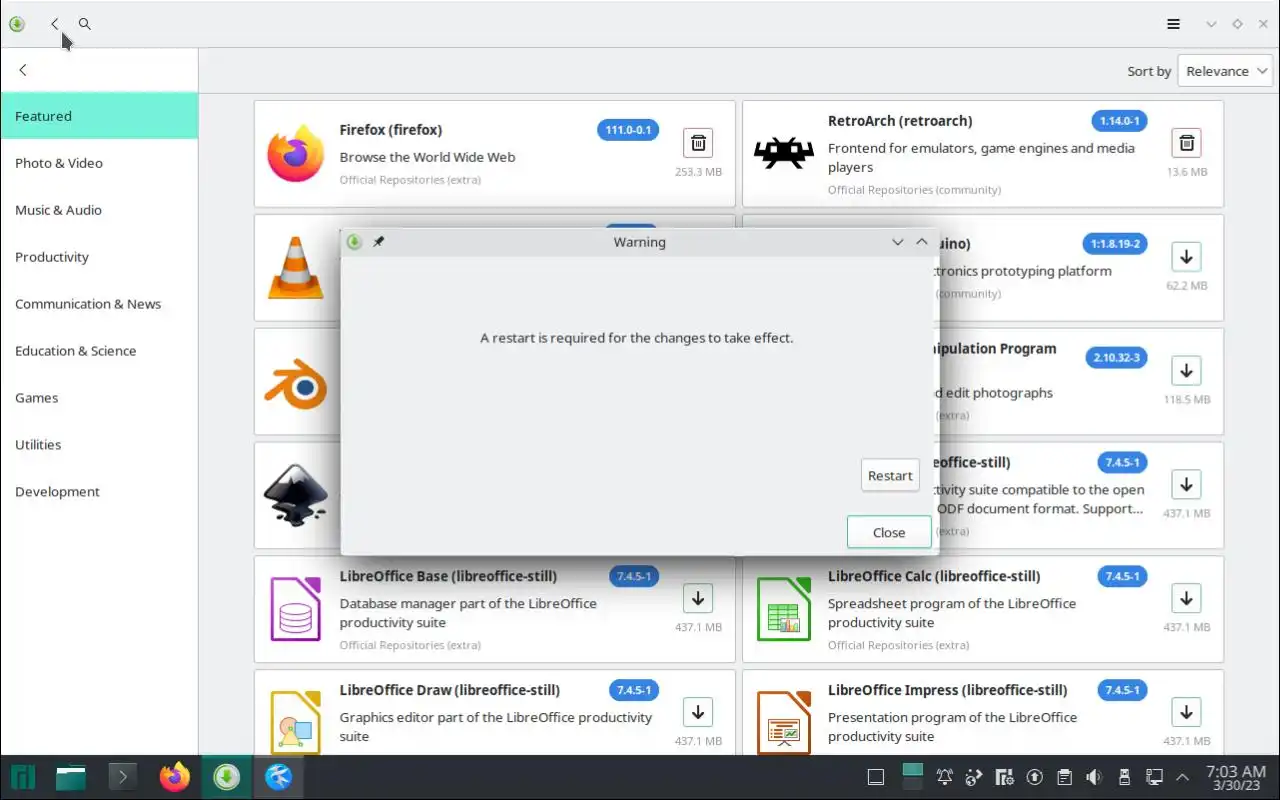Launch the terminal from the taskbar
Screen dimensions: 1280x800
tap(122, 777)
